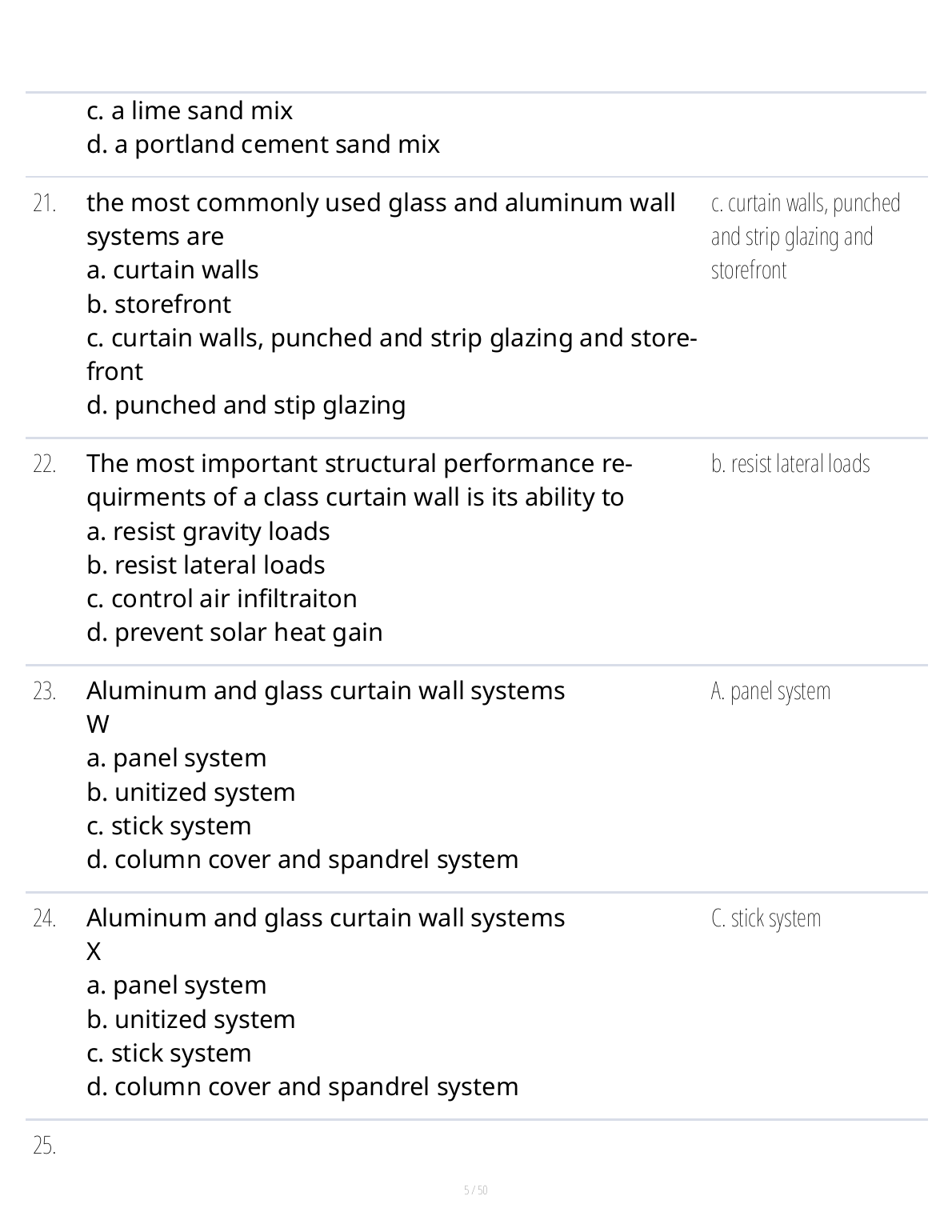Click option 'd. prevent solar heat gain'
The image size is (952, 1232).
coord(234,633)
